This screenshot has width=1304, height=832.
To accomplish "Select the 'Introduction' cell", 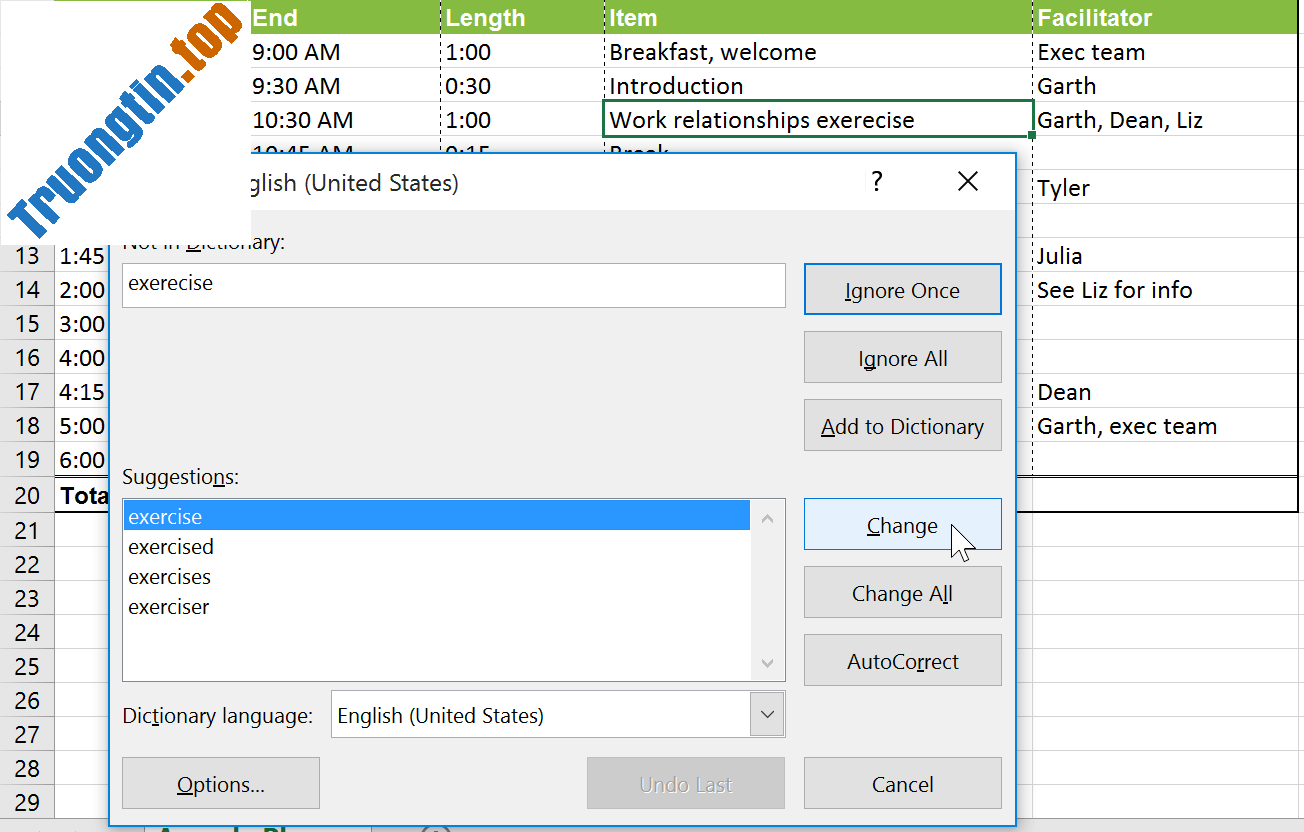I will (818, 86).
